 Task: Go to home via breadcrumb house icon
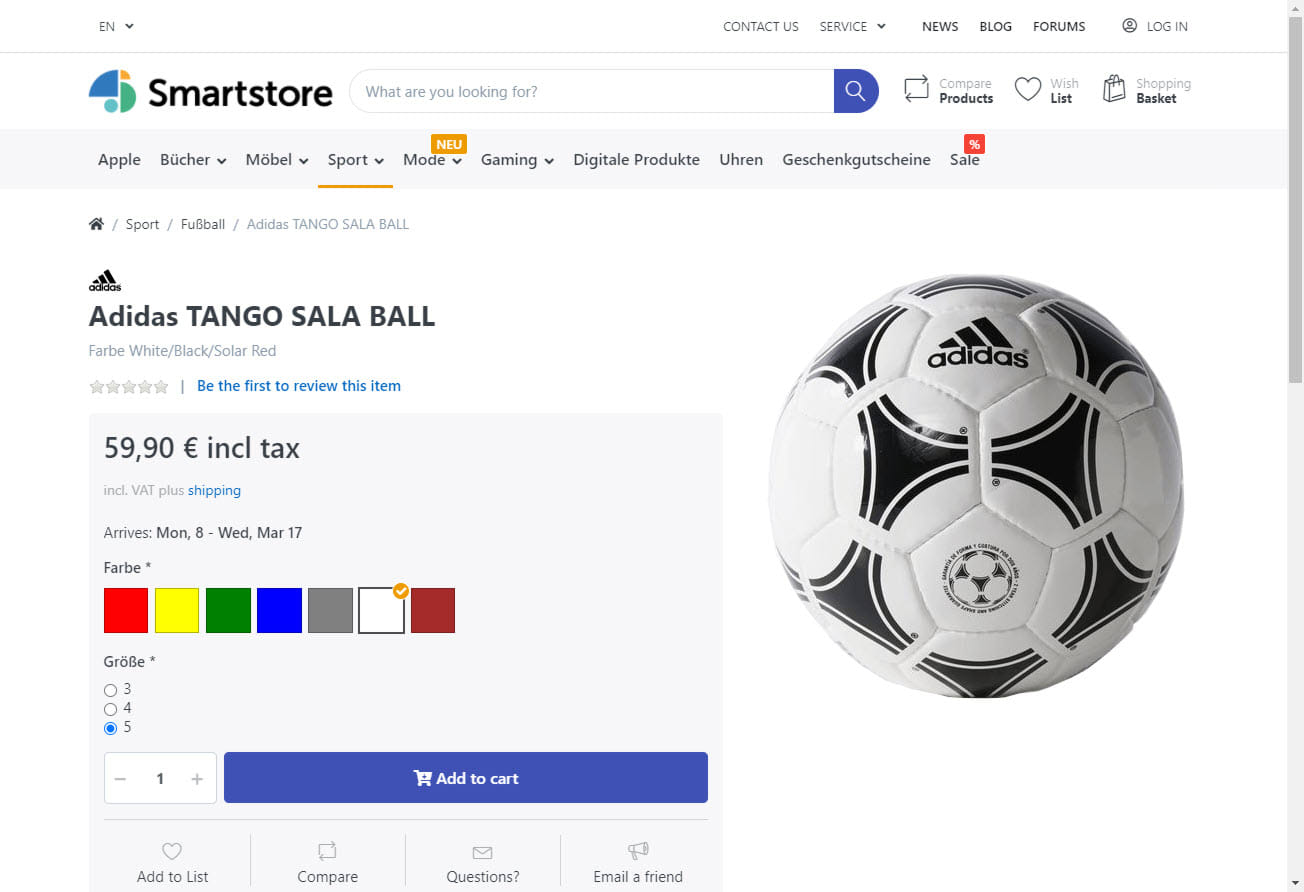tap(96, 224)
